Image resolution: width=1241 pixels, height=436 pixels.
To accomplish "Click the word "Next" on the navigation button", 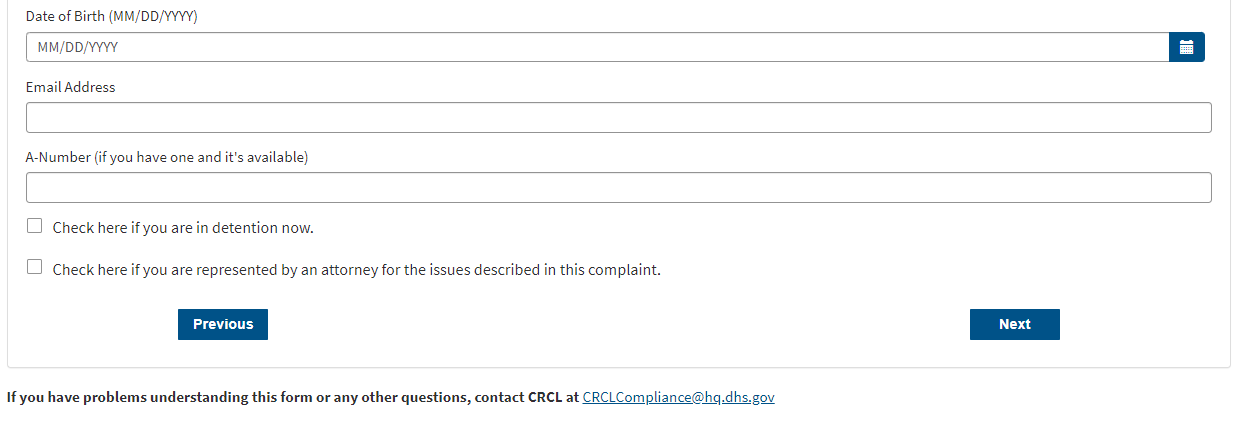I will (x=1014, y=324).
